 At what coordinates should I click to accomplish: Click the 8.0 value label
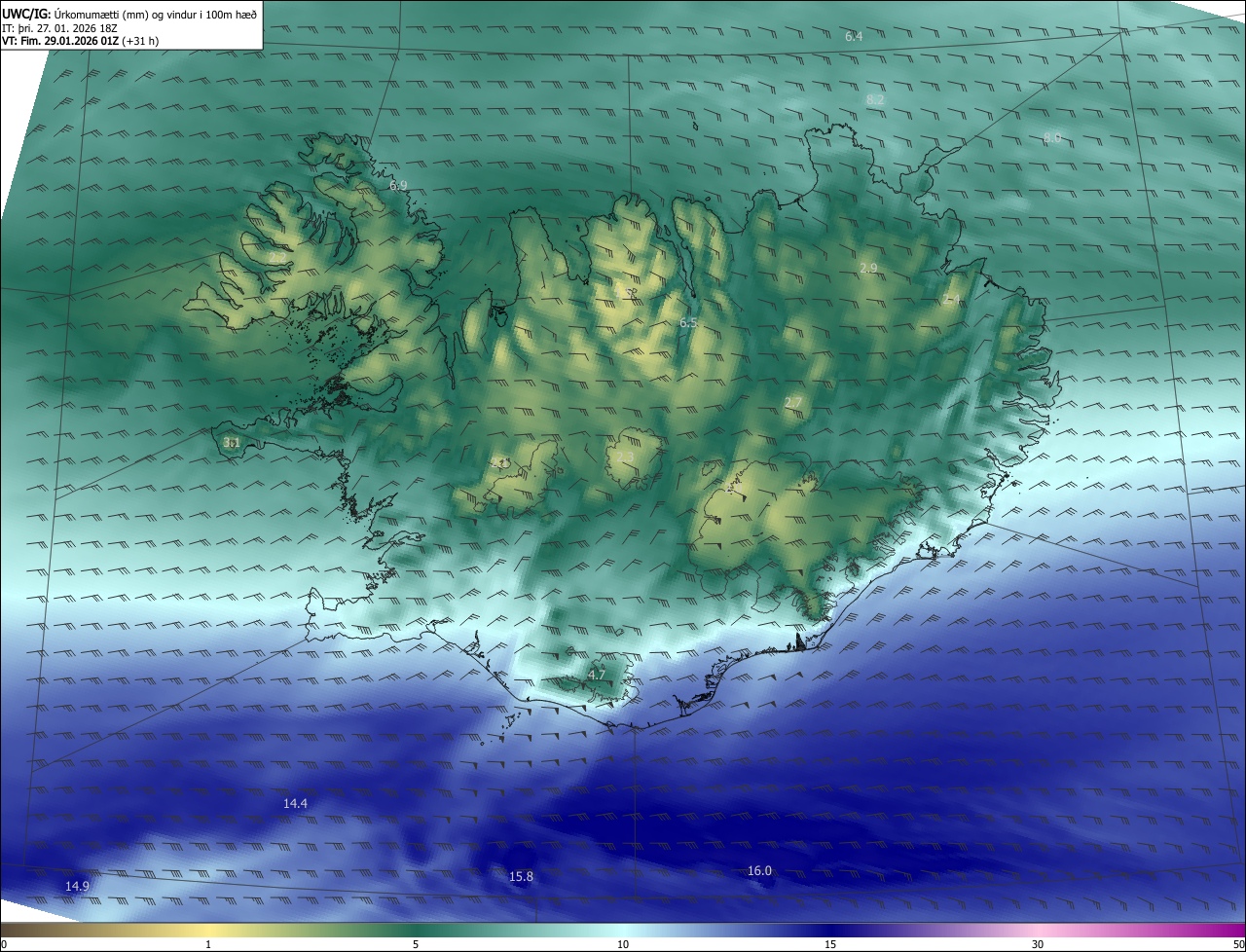1052,137
